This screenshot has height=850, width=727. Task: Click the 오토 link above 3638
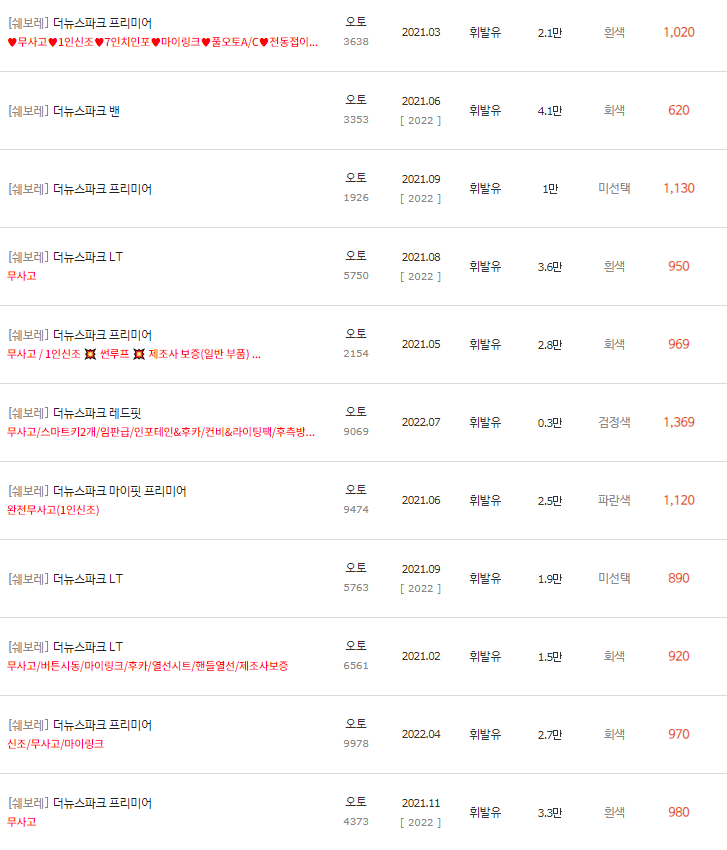point(356,19)
